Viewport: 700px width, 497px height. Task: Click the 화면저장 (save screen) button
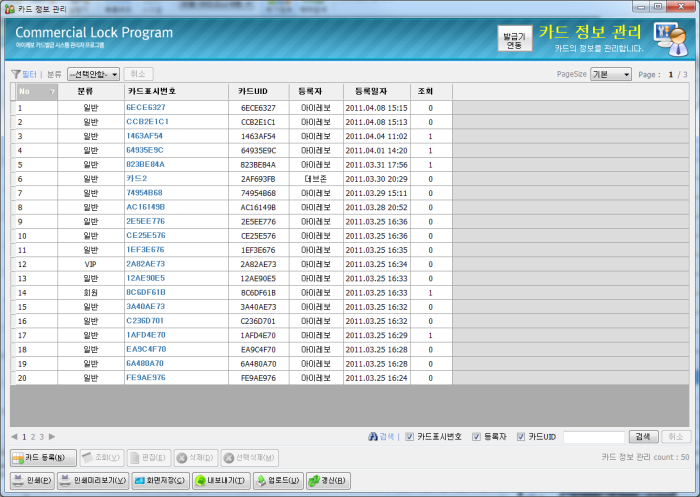coord(160,480)
